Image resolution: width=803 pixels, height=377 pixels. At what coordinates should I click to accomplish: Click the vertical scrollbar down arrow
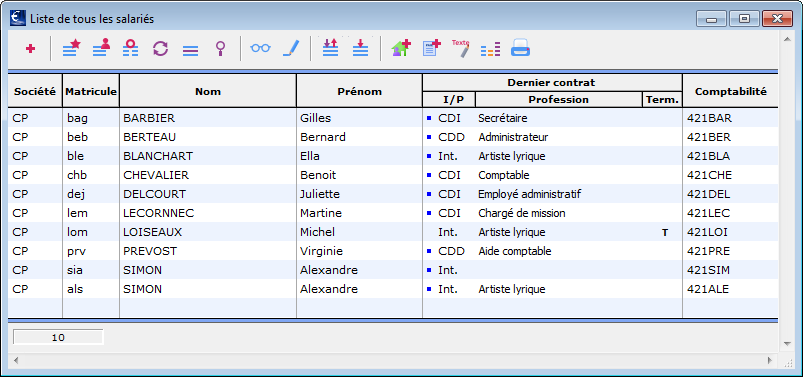pyautogui.click(x=787, y=344)
